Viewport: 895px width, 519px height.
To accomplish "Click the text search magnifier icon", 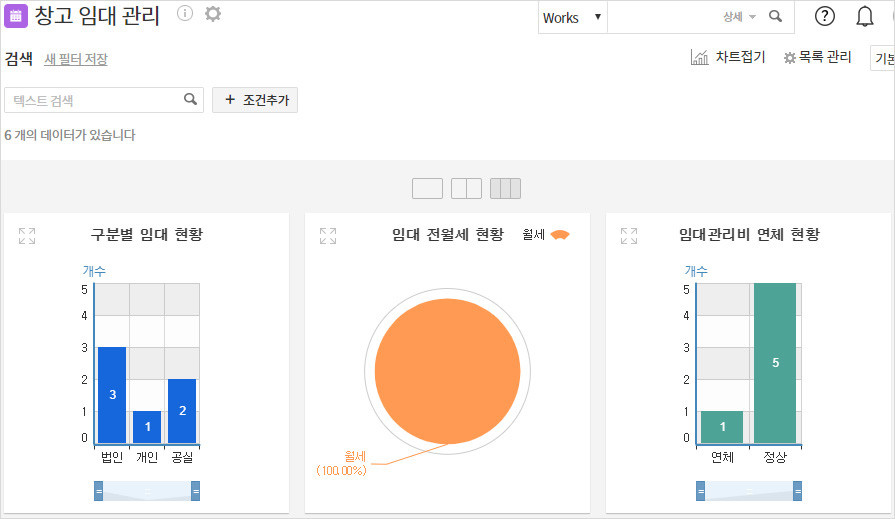I will coord(191,99).
